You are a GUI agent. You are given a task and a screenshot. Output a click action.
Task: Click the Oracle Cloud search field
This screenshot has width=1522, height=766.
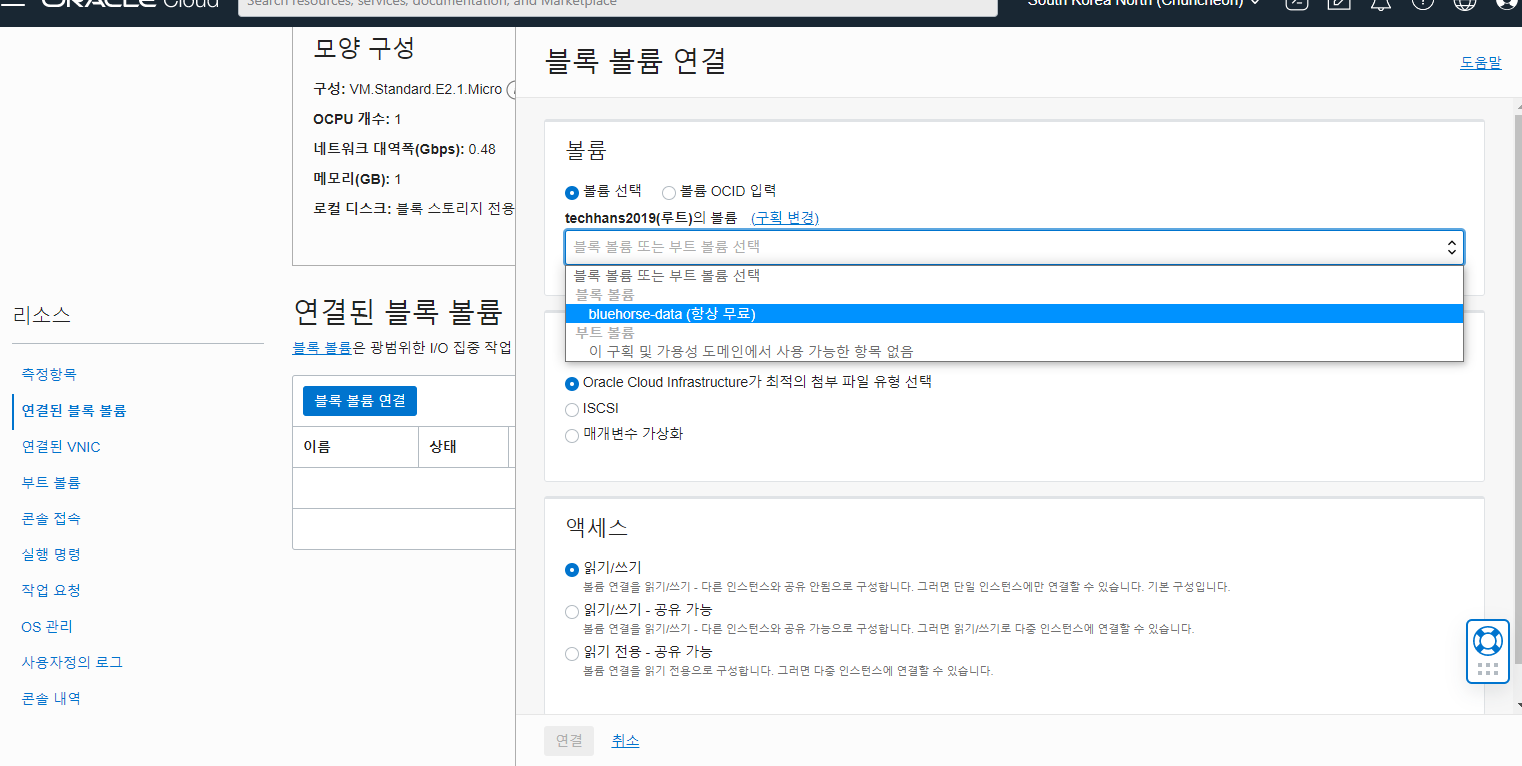618,5
